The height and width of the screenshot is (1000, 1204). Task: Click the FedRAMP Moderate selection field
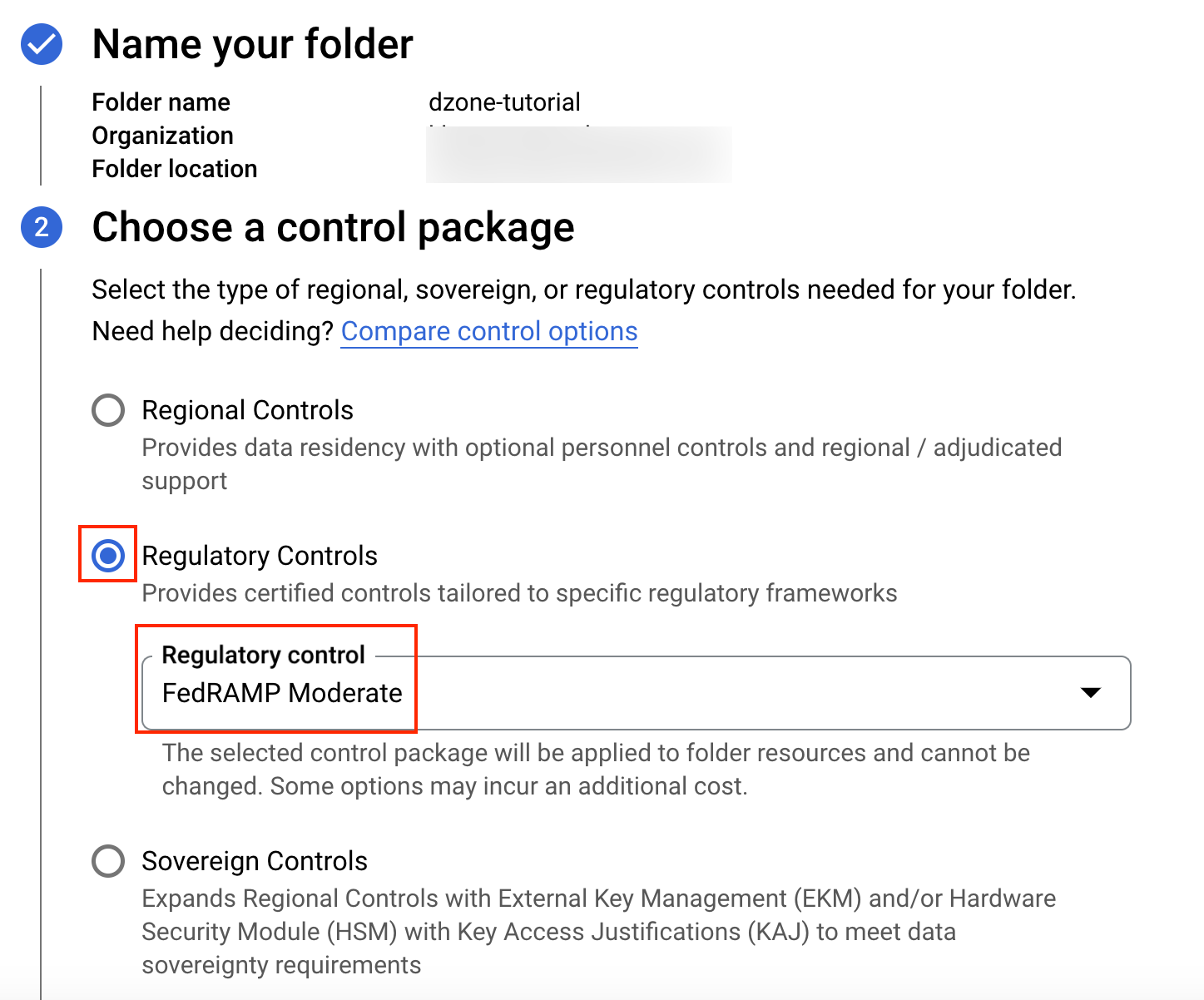coord(283,693)
